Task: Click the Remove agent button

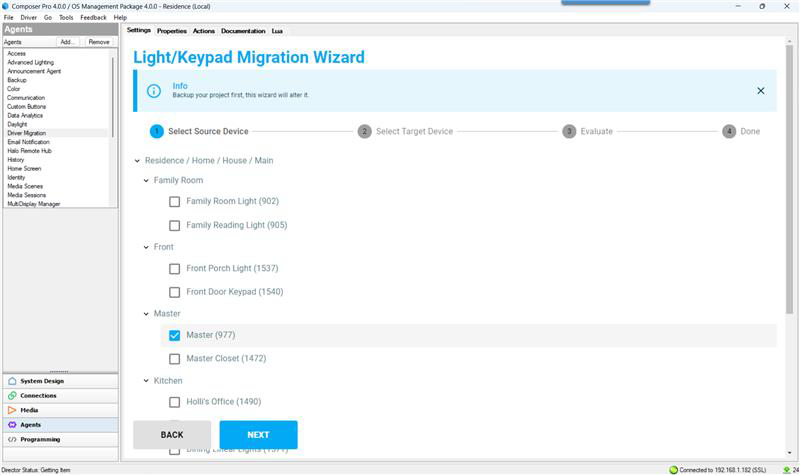Action: (x=99, y=42)
